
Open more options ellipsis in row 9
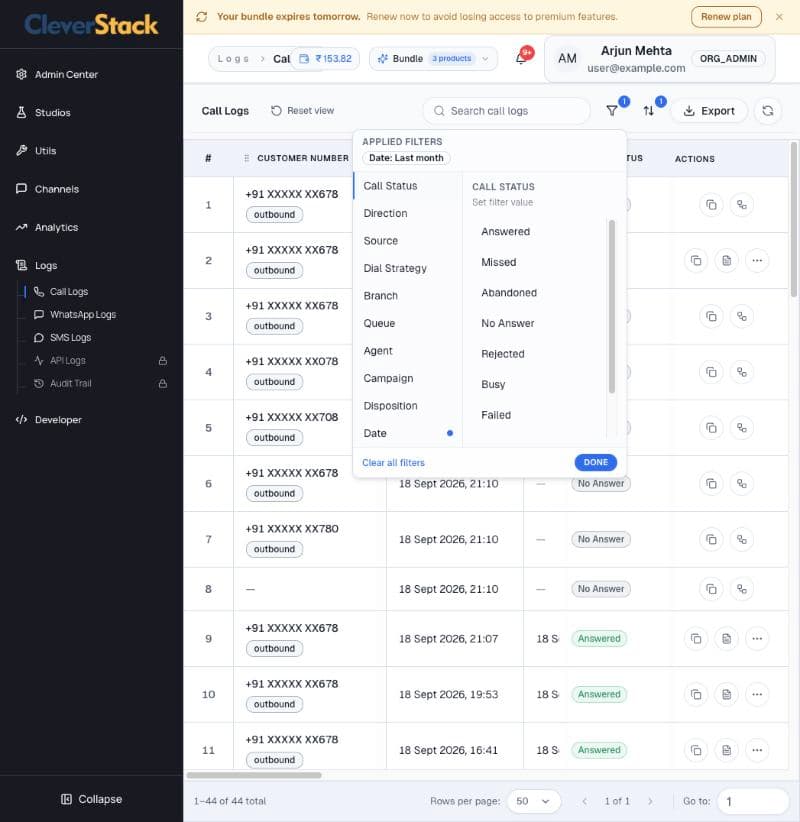756,639
